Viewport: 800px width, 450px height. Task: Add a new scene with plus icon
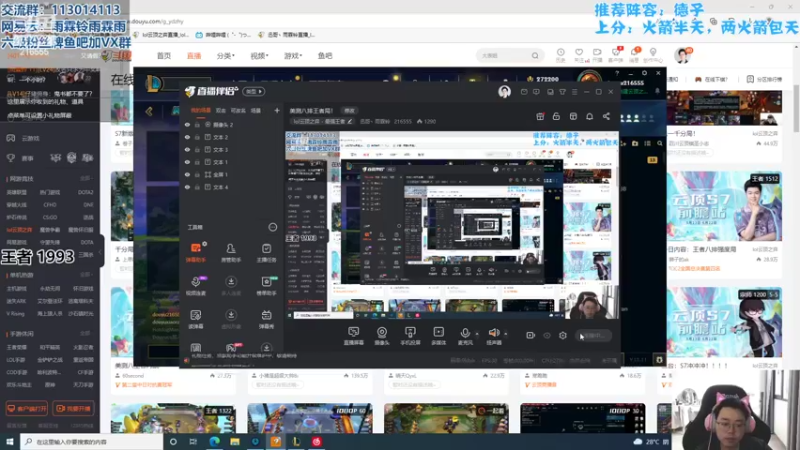coord(277,110)
